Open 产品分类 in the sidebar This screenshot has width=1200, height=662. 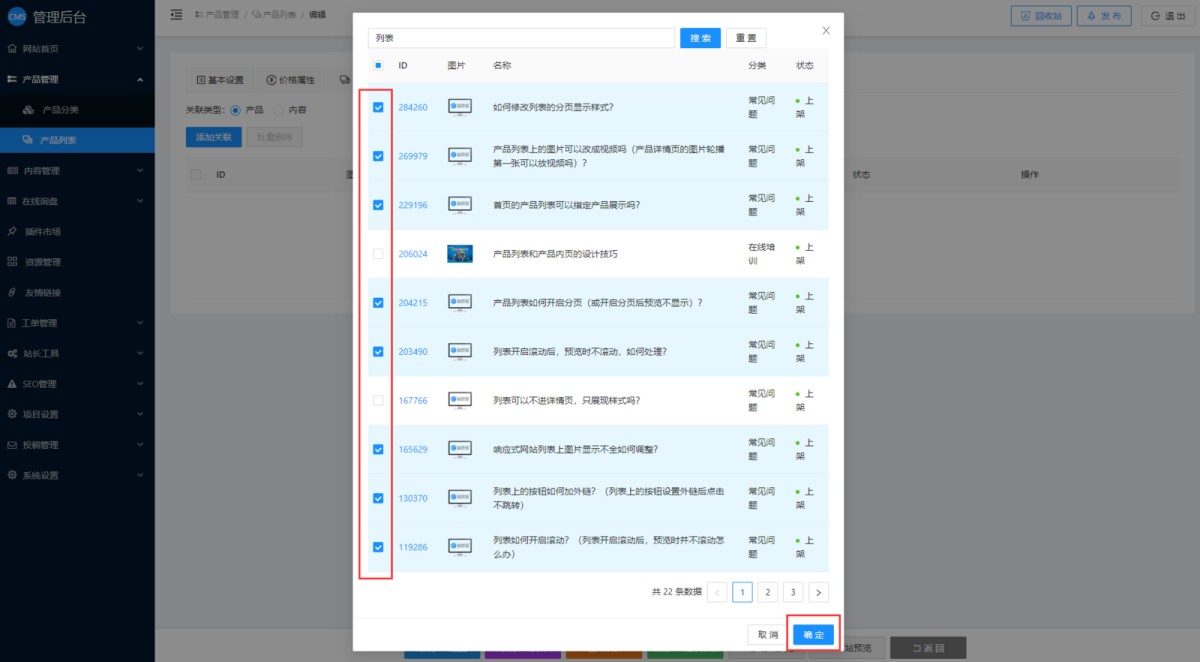[x=60, y=110]
